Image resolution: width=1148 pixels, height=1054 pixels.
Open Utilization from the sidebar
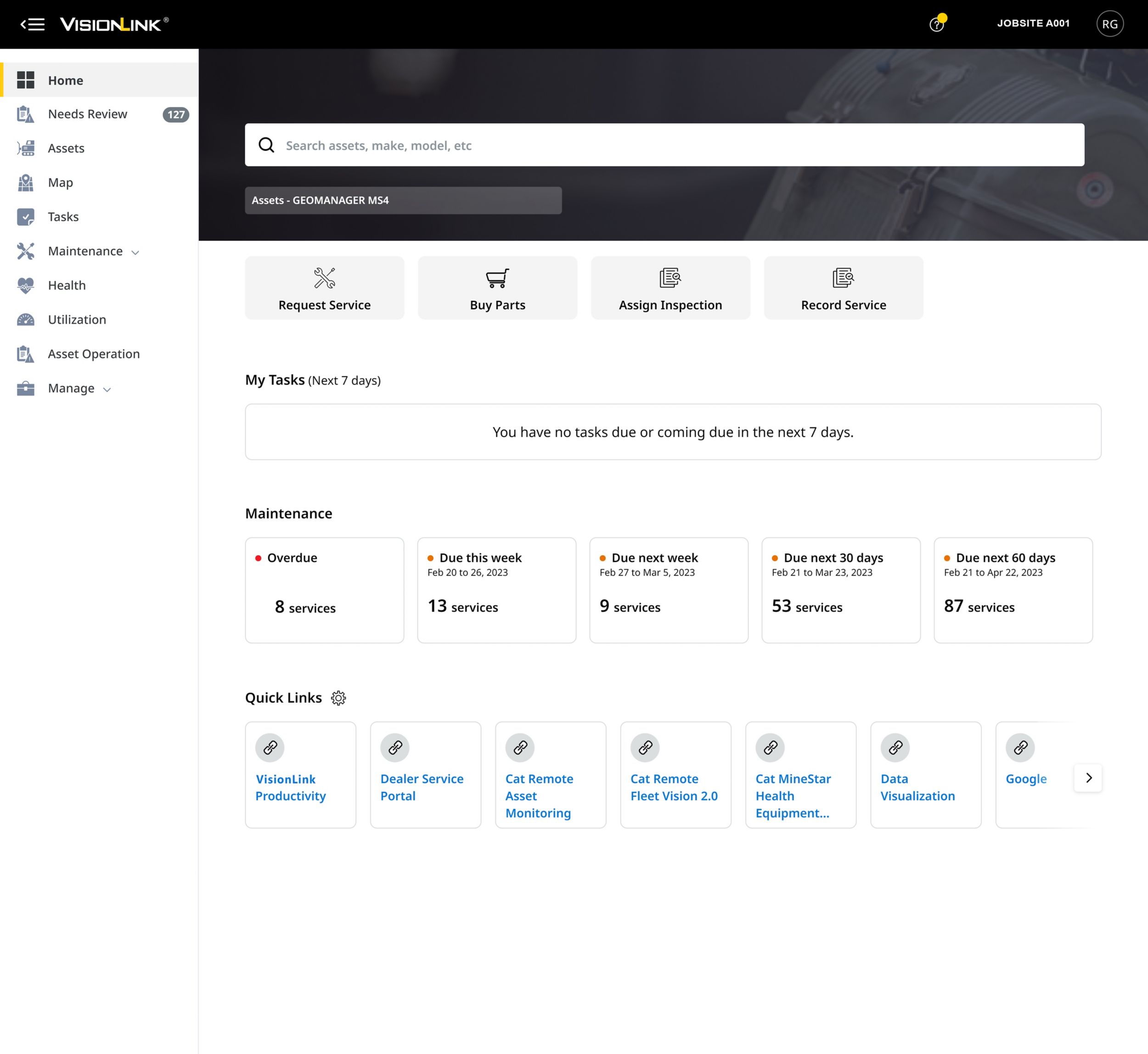77,319
